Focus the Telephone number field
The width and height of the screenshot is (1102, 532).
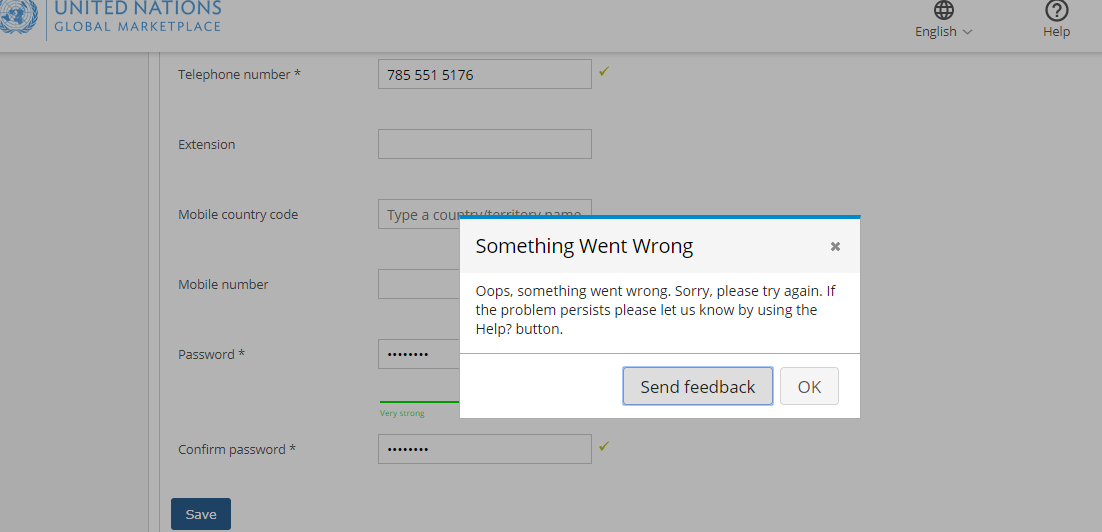point(485,74)
